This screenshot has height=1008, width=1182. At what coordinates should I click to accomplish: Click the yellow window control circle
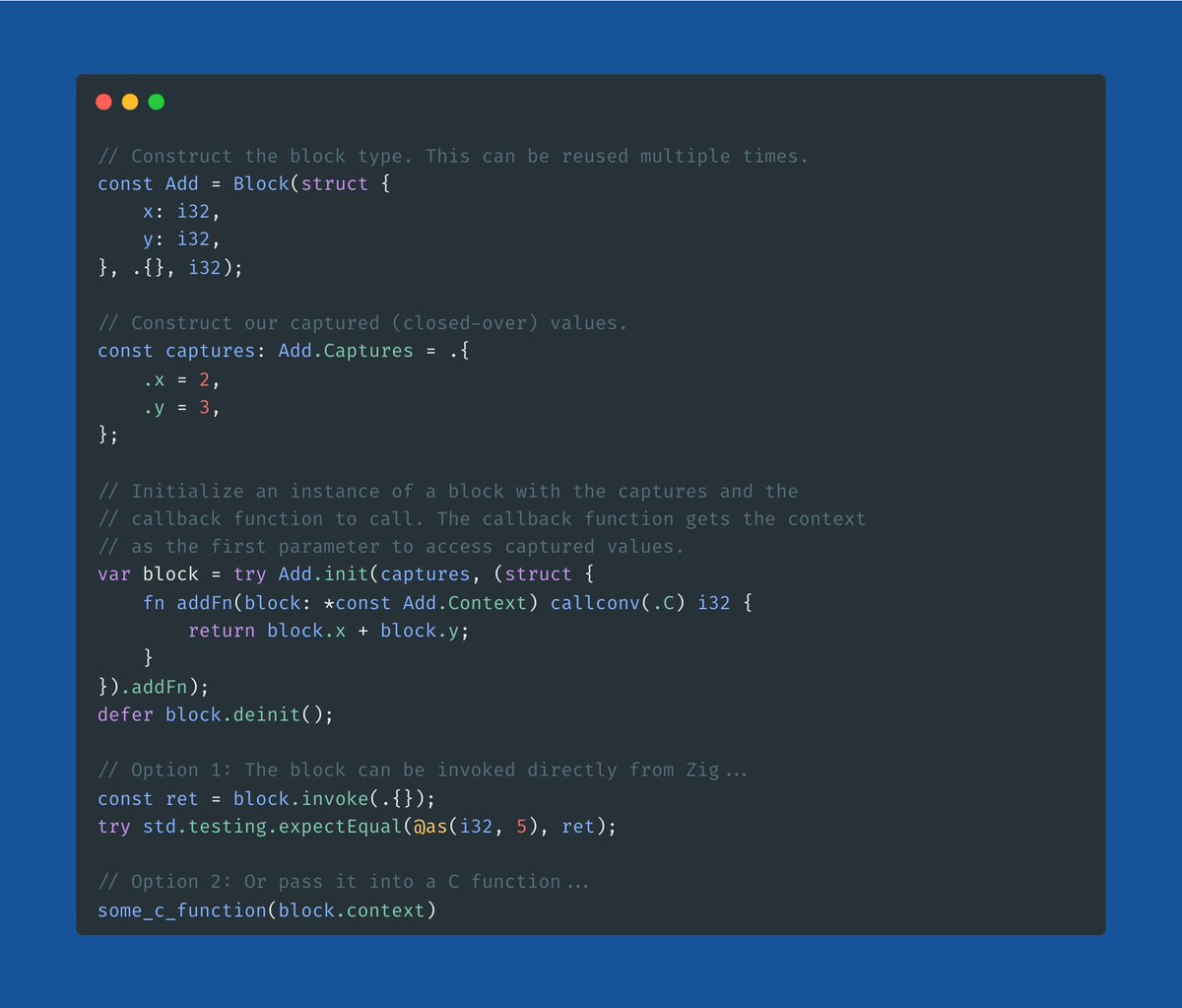tap(129, 101)
